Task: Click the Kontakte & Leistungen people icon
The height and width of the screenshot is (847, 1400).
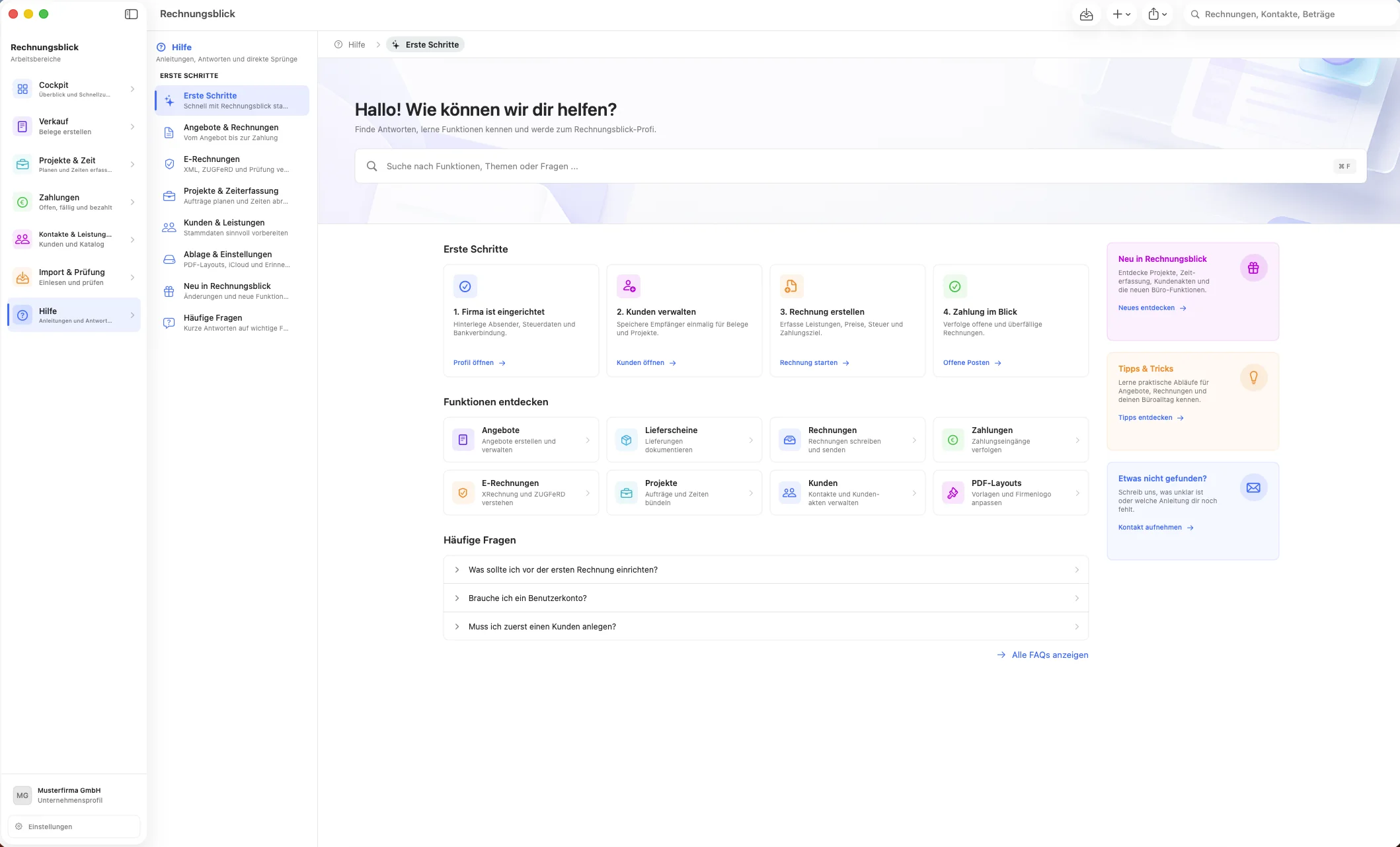Action: (22, 239)
